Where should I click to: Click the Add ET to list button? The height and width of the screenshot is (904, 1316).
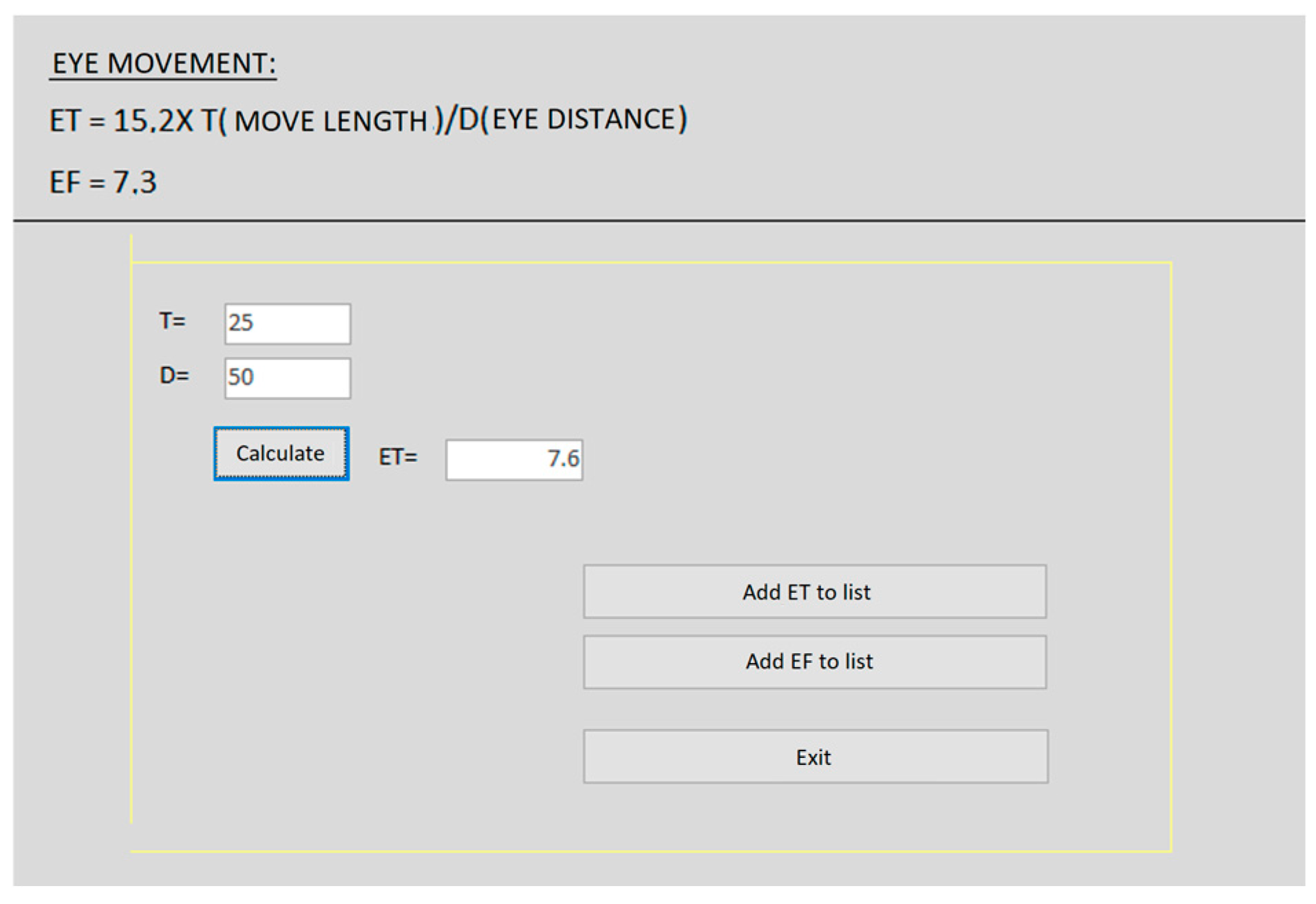pyautogui.click(x=814, y=591)
